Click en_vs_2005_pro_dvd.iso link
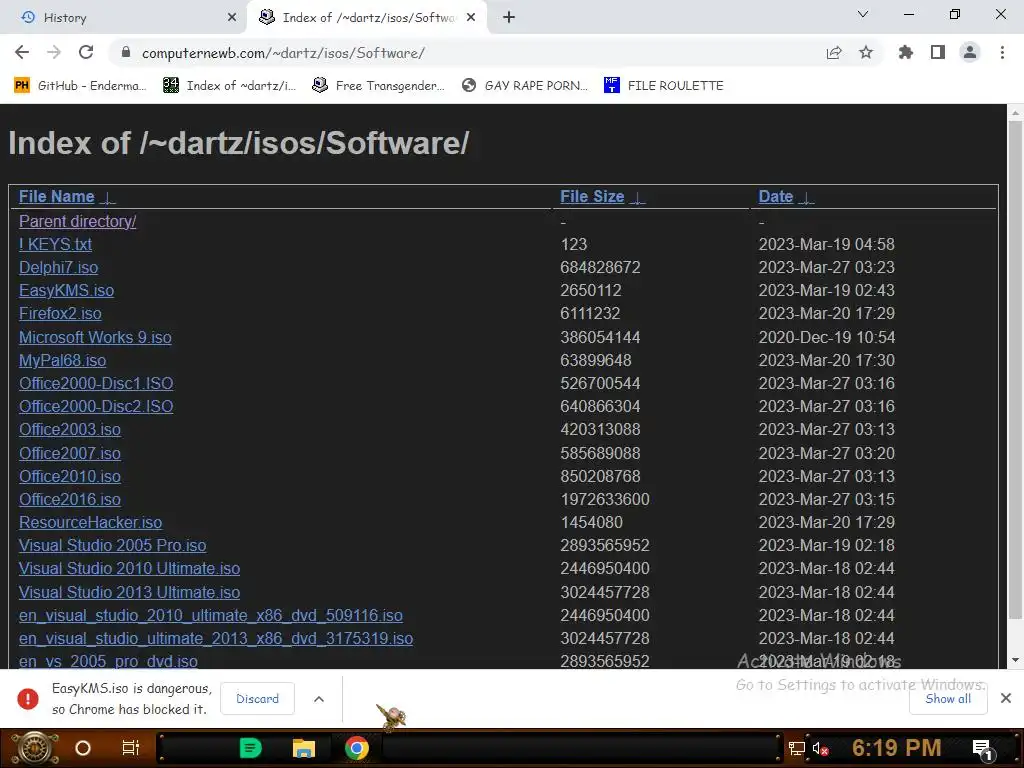Screen dimensions: 1024x768 tap(108, 661)
